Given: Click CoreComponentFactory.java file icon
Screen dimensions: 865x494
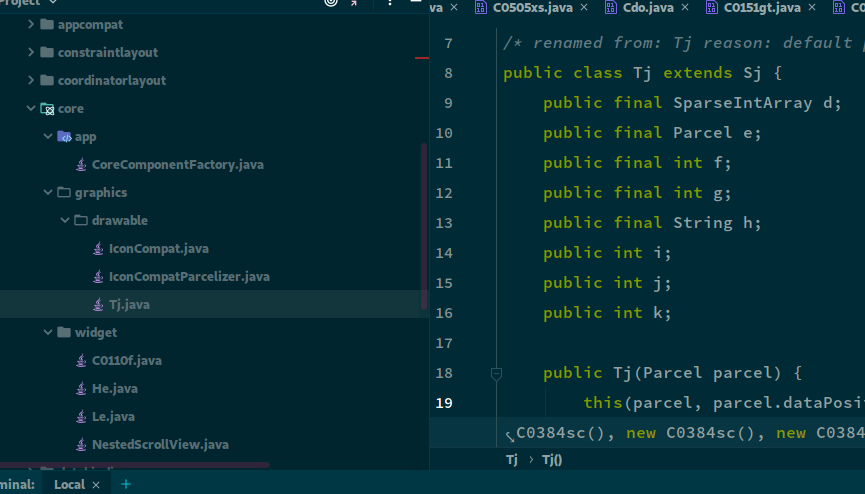Looking at the screenshot, I should [81, 164].
